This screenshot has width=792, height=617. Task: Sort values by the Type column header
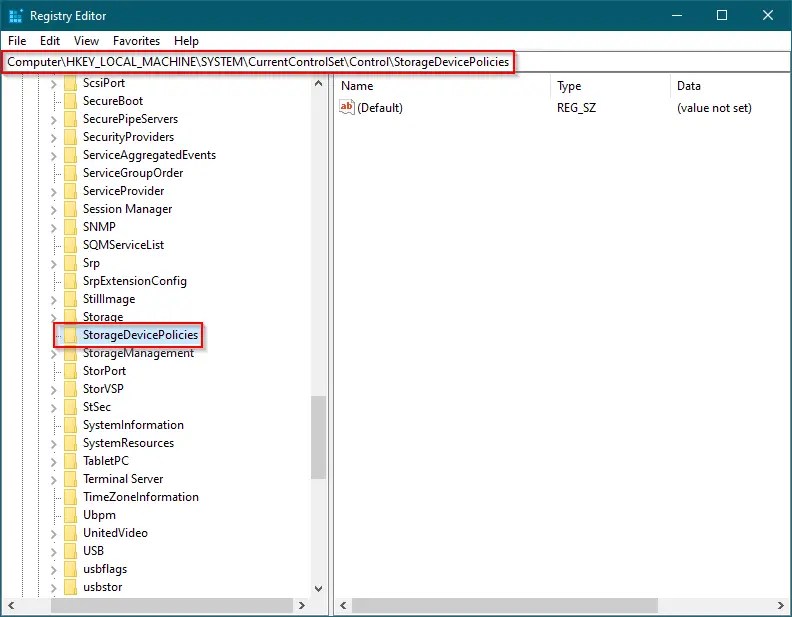tap(611, 86)
